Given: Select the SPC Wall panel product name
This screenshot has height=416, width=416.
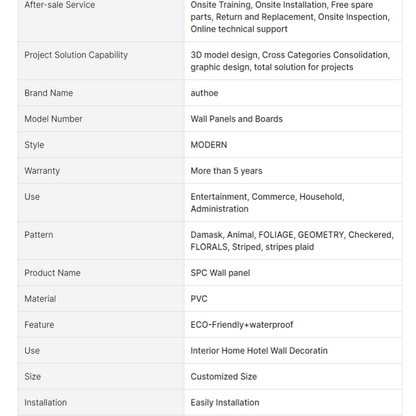Looking at the screenshot, I should (x=220, y=273).
